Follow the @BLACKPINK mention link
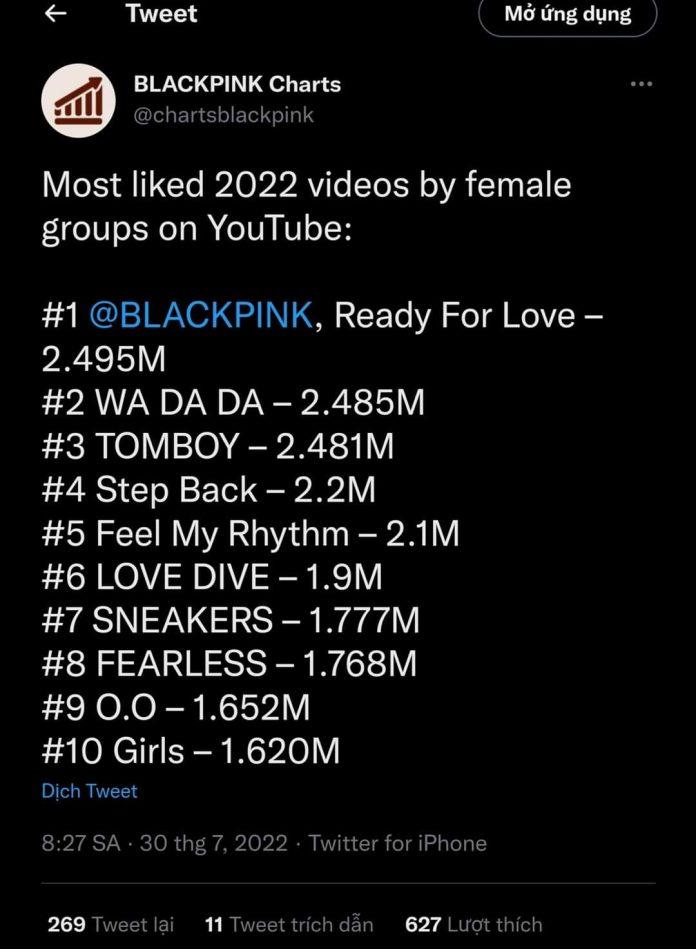The width and height of the screenshot is (696, 949). pos(201,316)
